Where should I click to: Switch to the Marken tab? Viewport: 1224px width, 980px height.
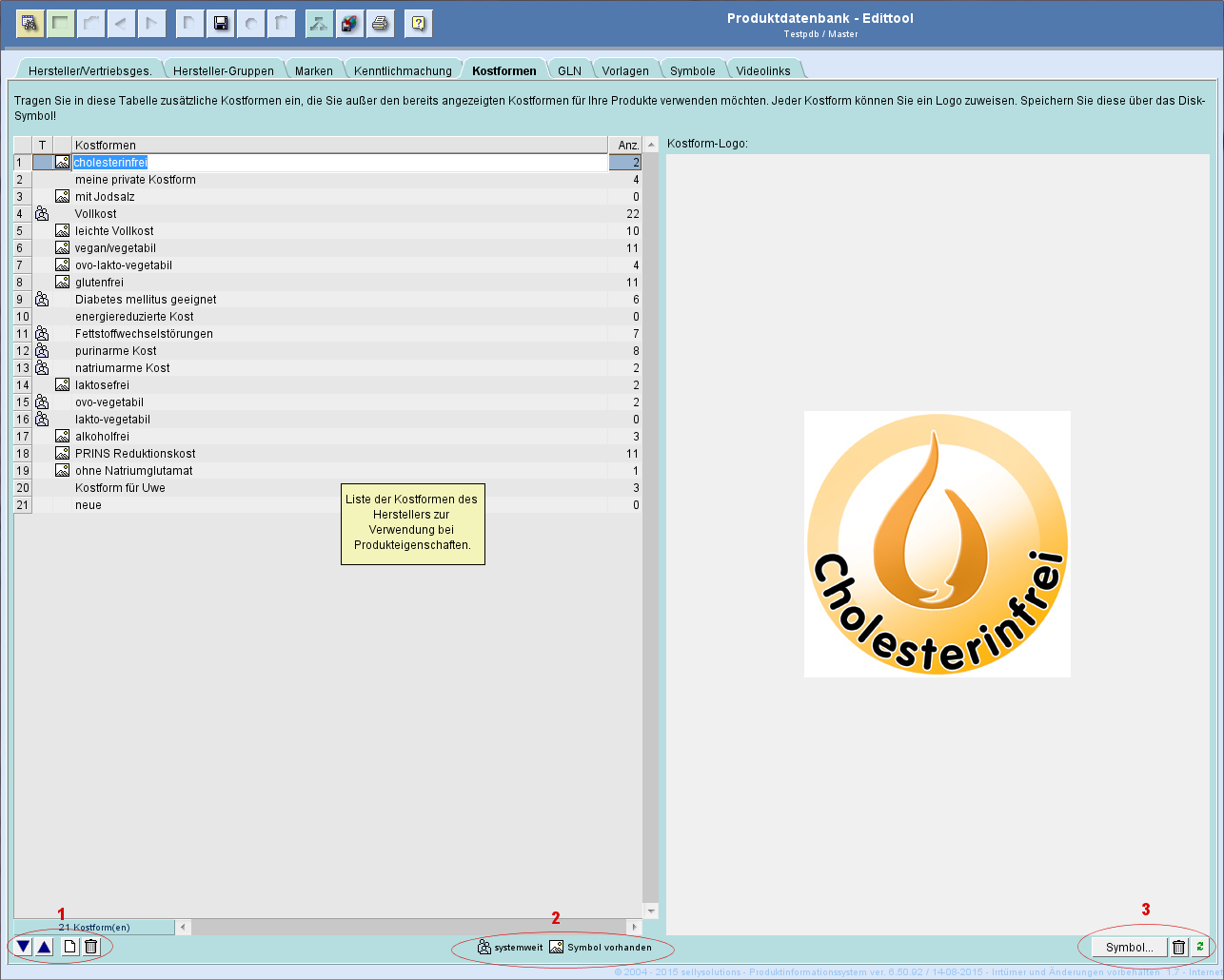coord(313,71)
